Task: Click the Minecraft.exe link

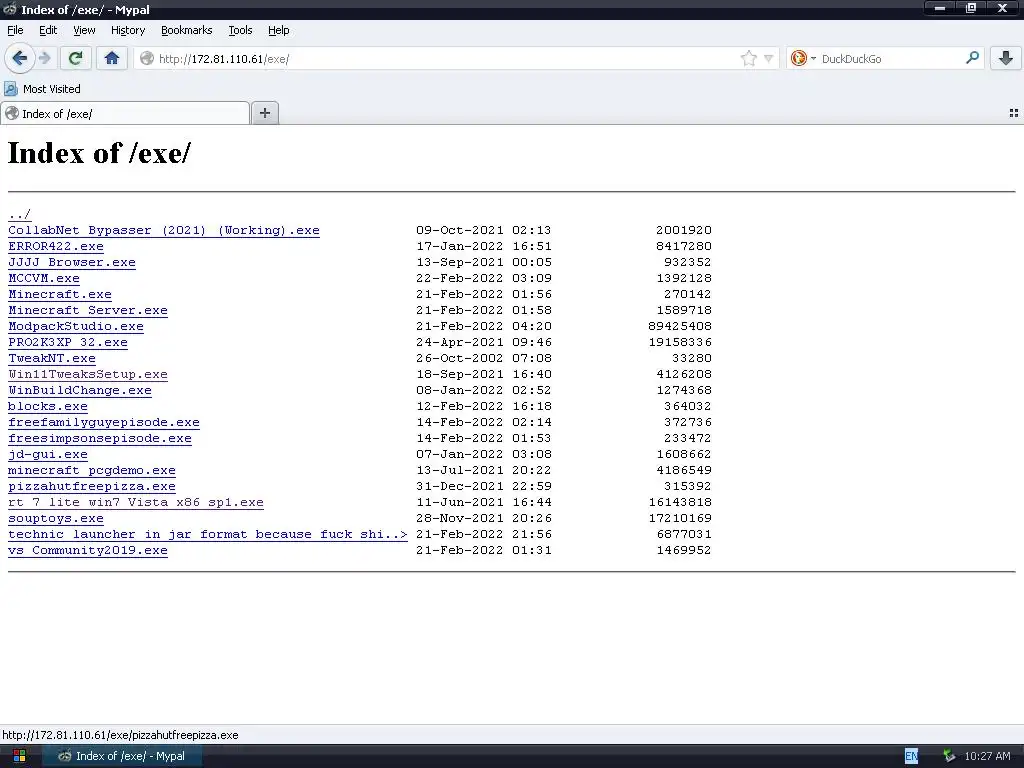Action: [59, 295]
